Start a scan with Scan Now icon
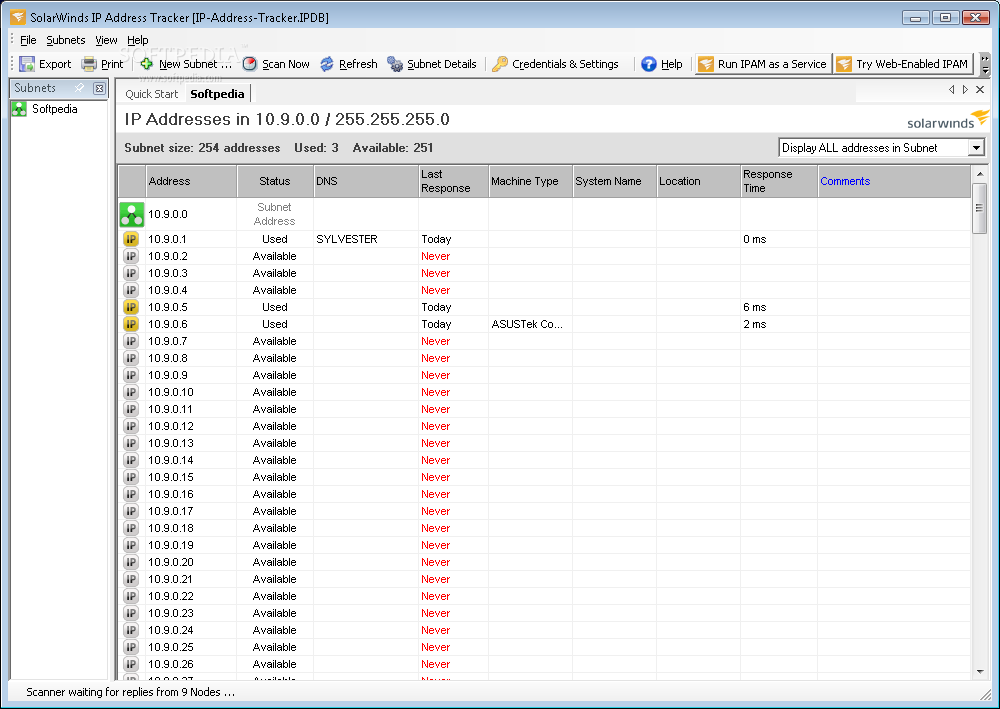This screenshot has height=709, width=1000. click(250, 64)
